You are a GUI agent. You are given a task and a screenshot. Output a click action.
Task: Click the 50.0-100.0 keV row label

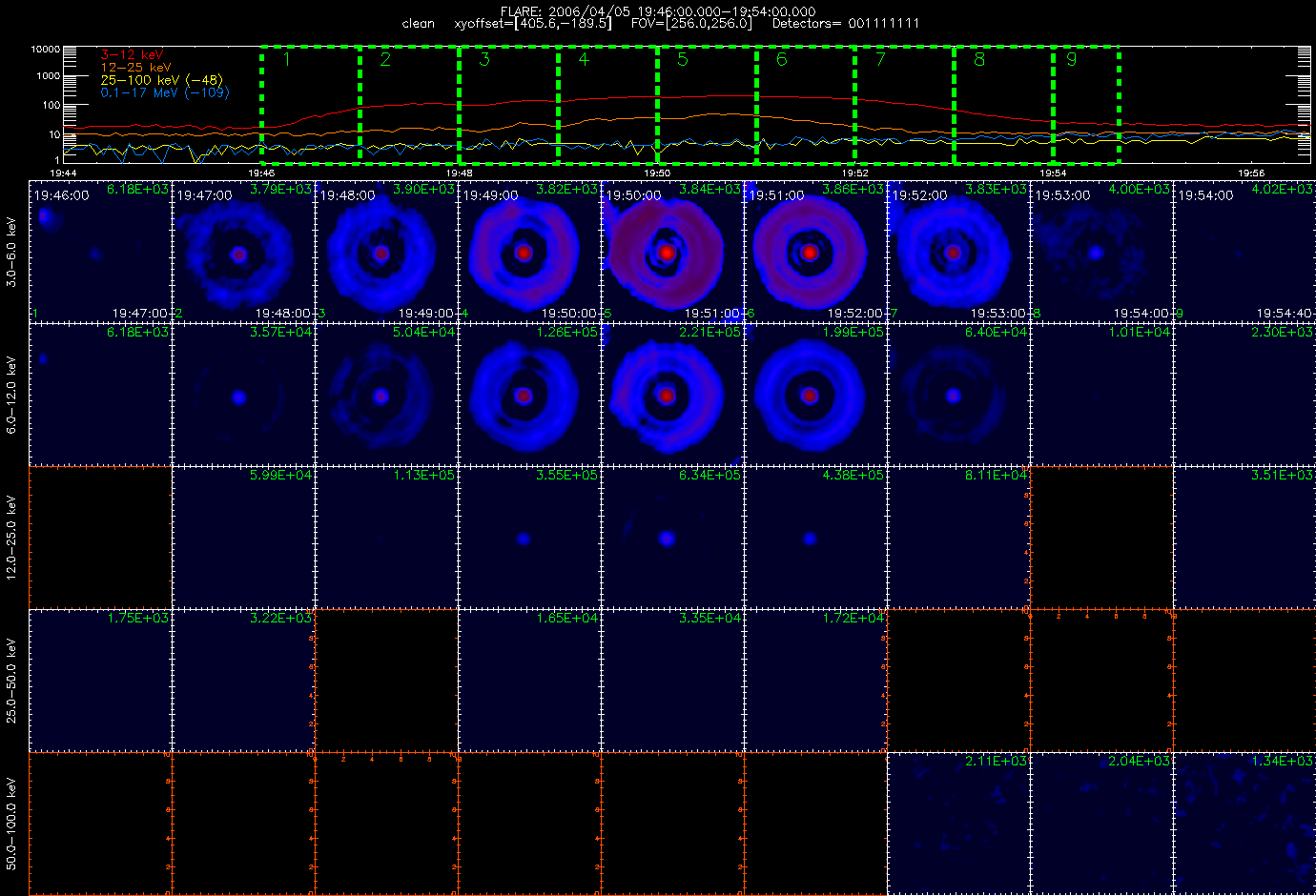click(x=11, y=825)
